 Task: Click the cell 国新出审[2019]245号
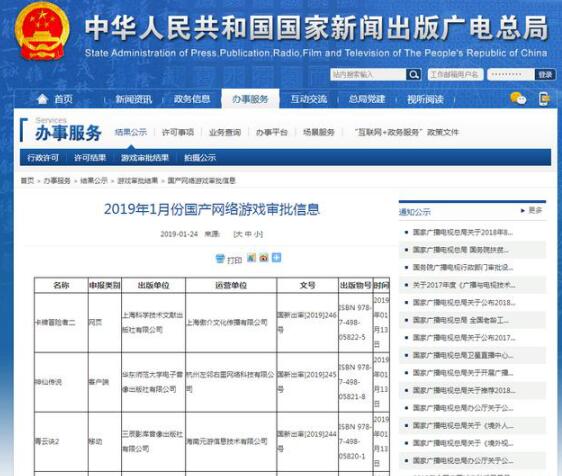(x=307, y=382)
